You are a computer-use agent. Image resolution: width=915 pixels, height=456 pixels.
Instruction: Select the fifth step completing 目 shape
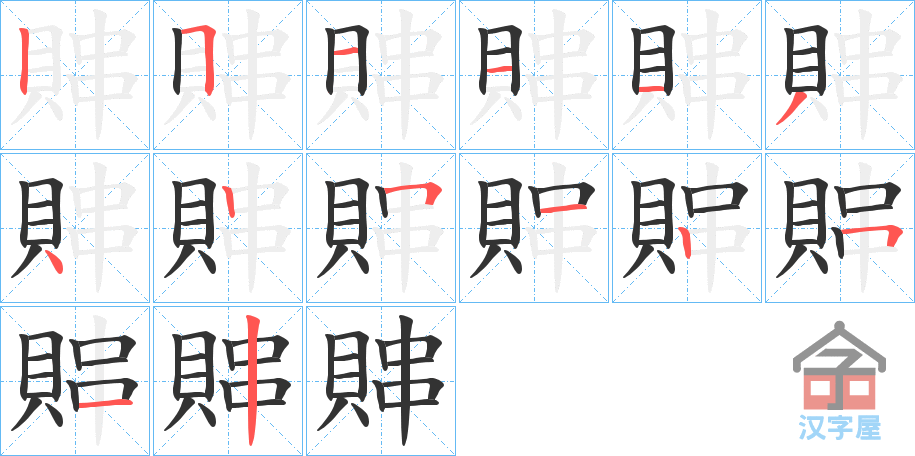pos(687,75)
